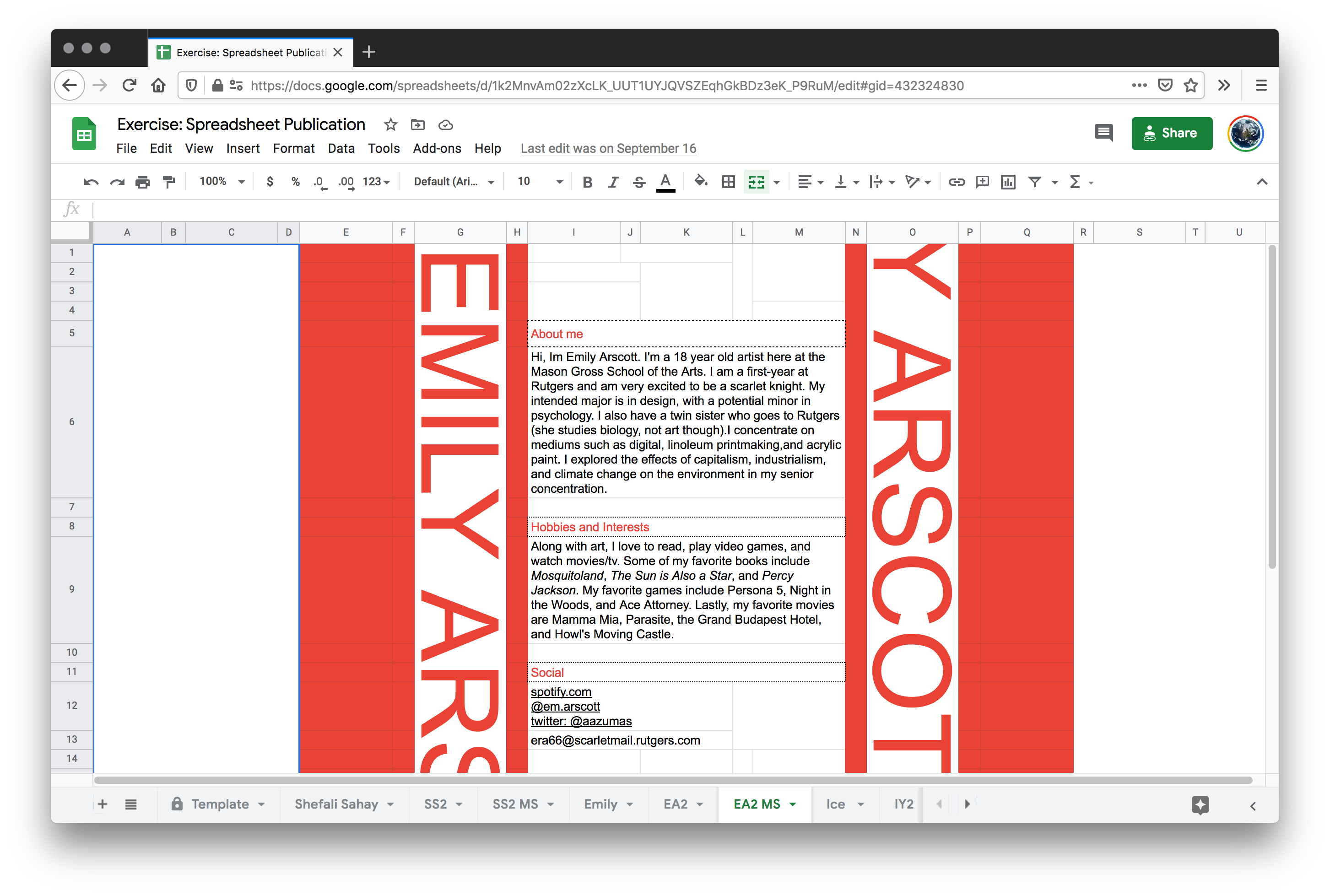
Task: Open the File menu
Action: pyautogui.click(x=126, y=149)
